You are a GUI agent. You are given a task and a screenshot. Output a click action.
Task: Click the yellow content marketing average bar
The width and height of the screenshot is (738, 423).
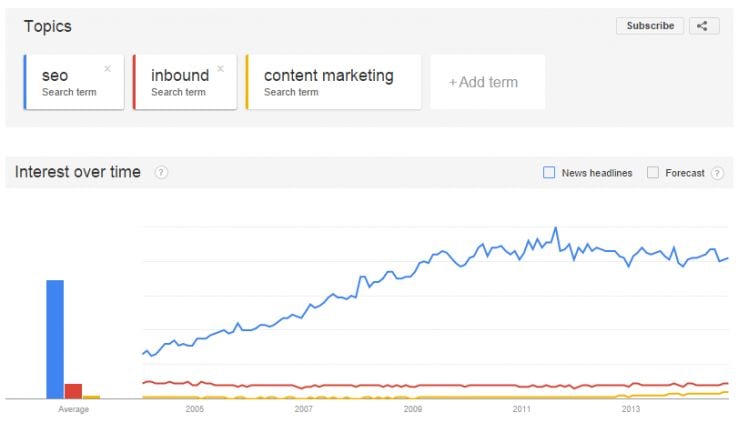(x=91, y=397)
